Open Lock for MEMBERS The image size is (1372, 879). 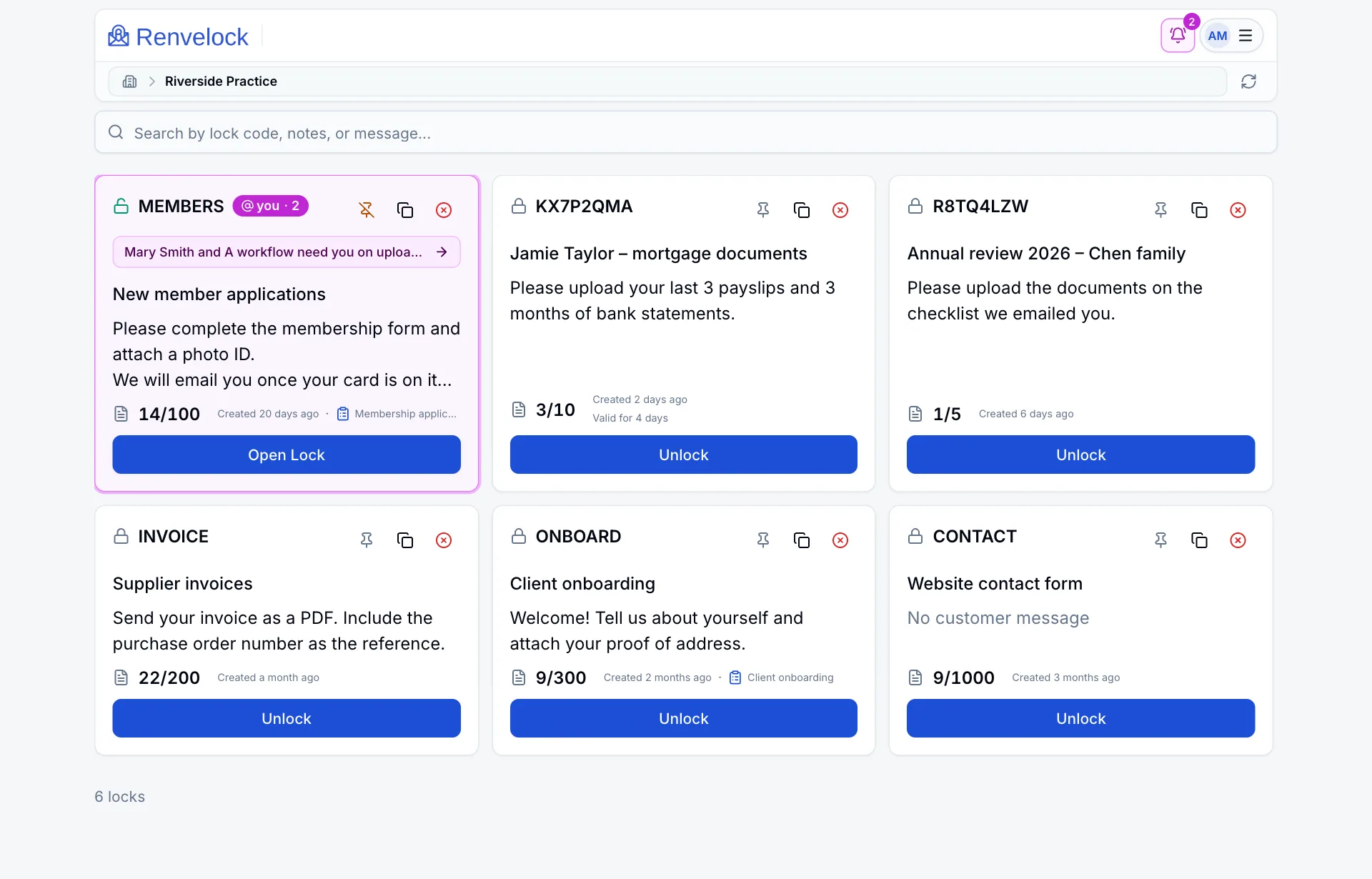tap(287, 455)
